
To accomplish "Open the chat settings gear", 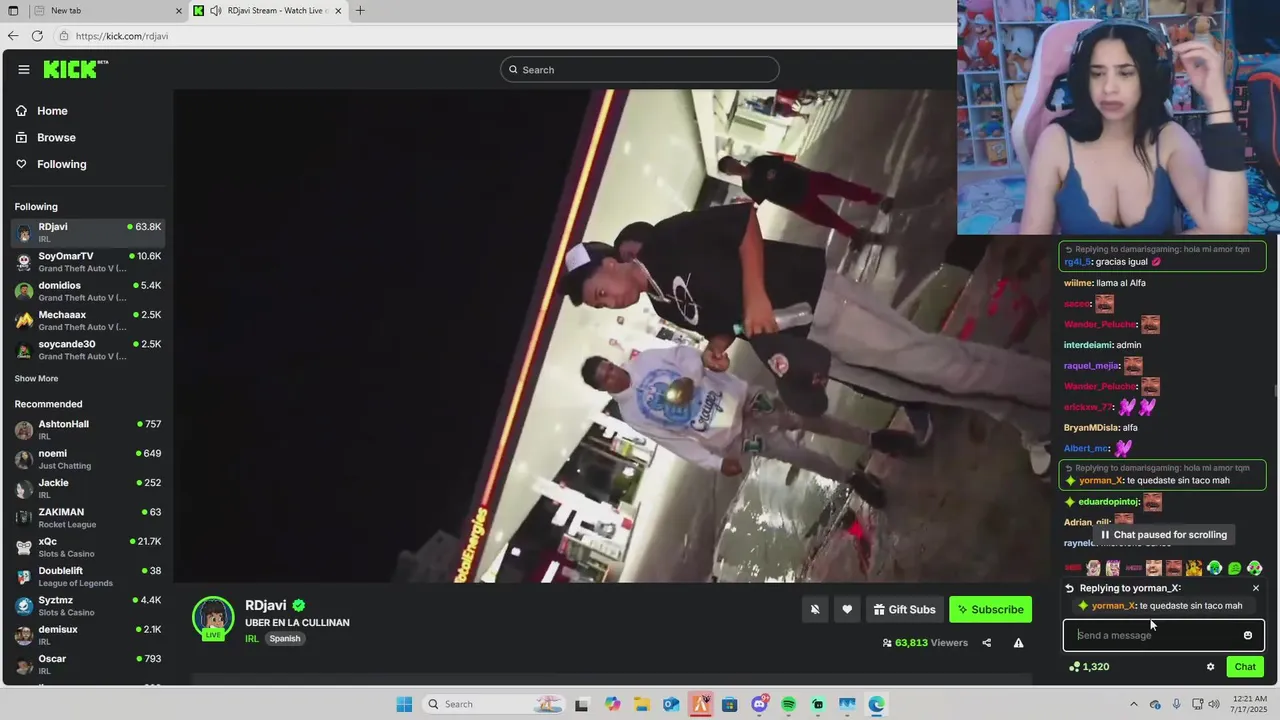I will tap(1210, 667).
